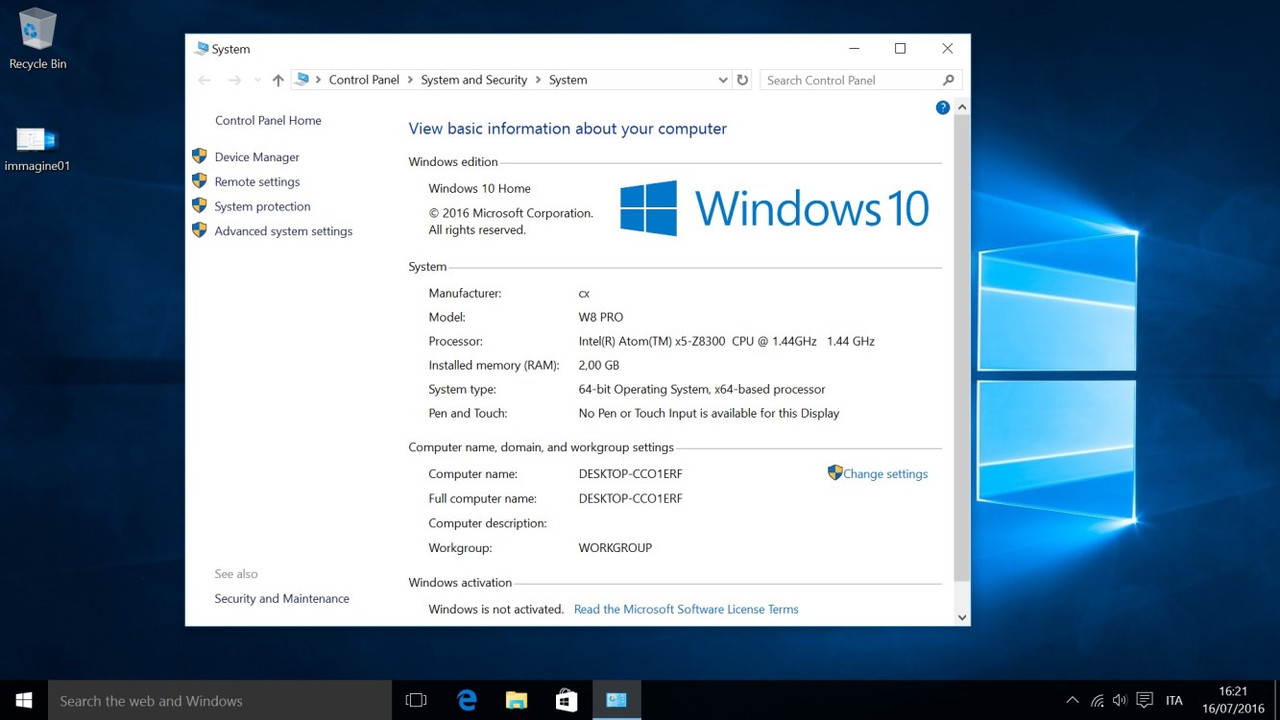Click the computer icon in address bar
The image size is (1280, 720).
coord(302,79)
